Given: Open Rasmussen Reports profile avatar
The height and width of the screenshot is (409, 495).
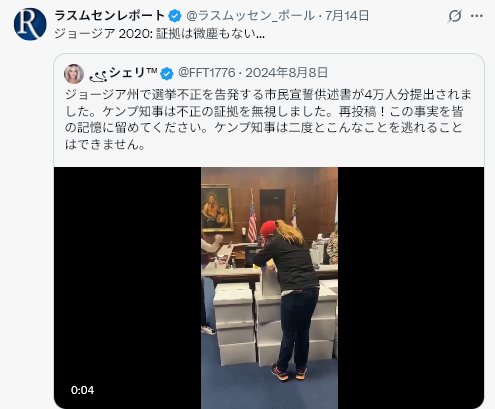Looking at the screenshot, I should point(30,24).
